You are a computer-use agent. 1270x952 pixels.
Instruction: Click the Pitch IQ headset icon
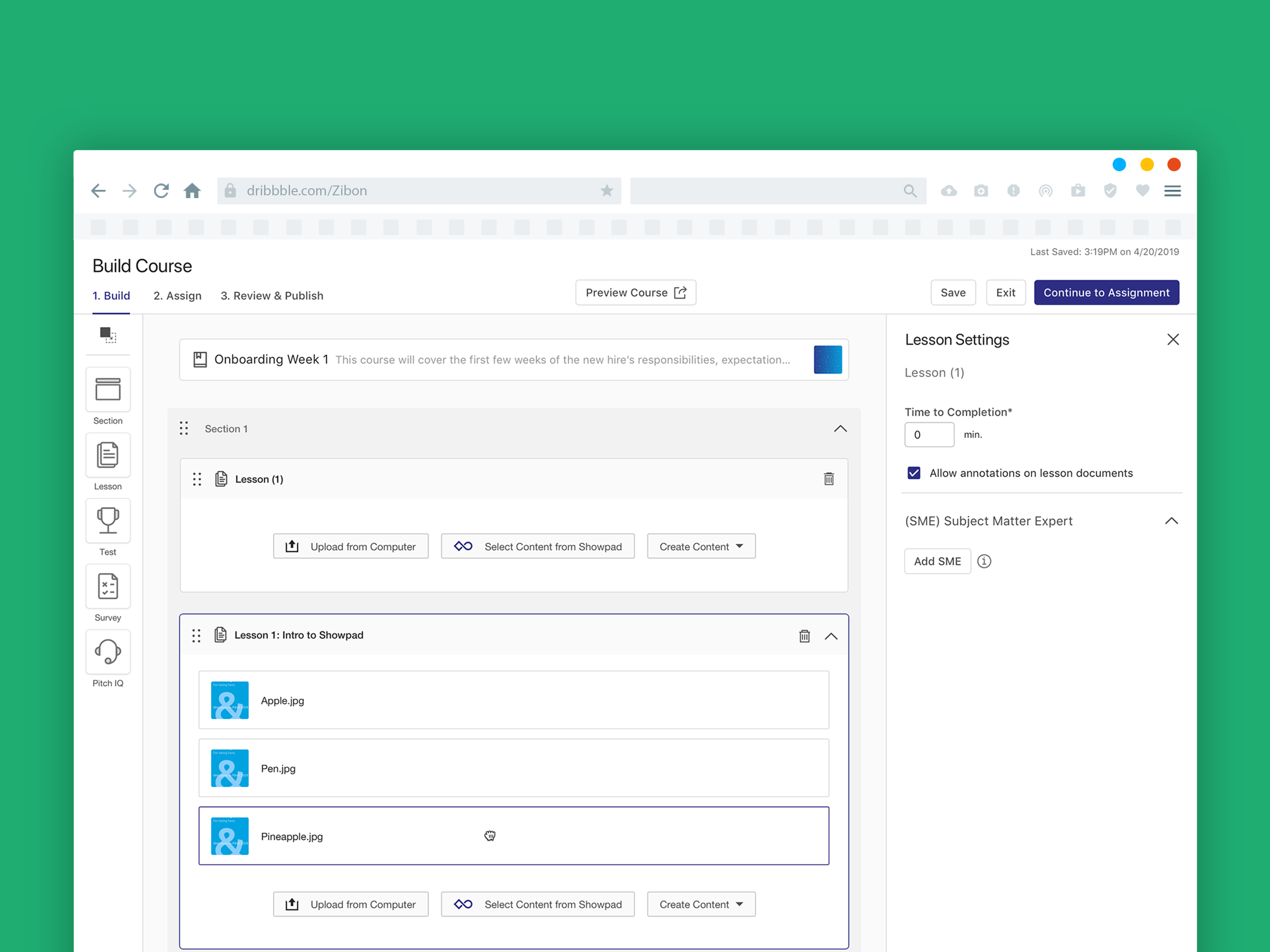coord(107,652)
